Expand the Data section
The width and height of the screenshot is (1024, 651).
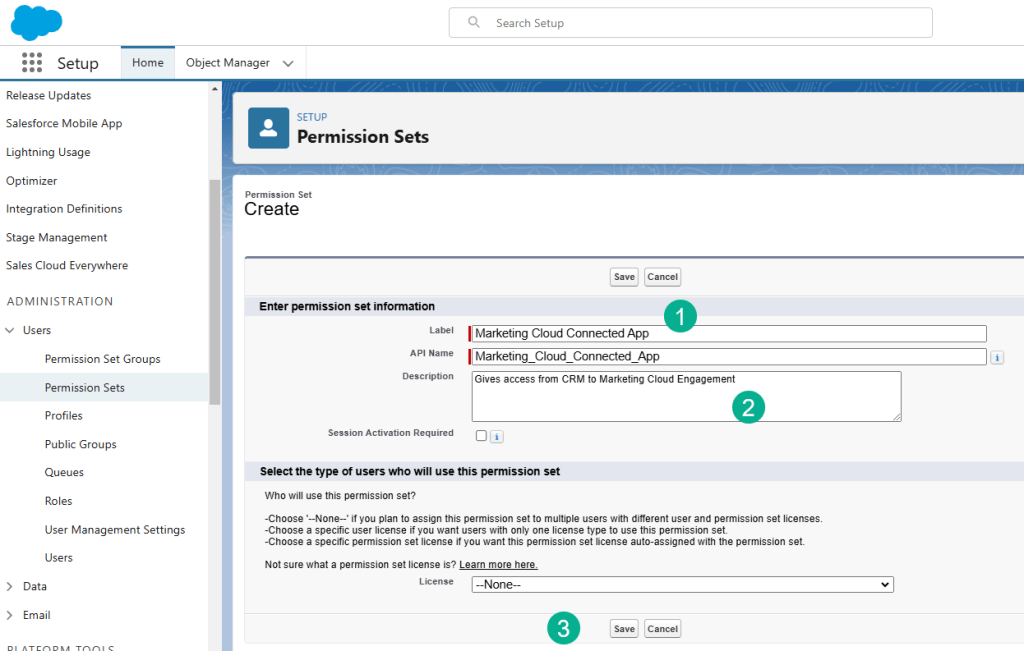coord(11,586)
